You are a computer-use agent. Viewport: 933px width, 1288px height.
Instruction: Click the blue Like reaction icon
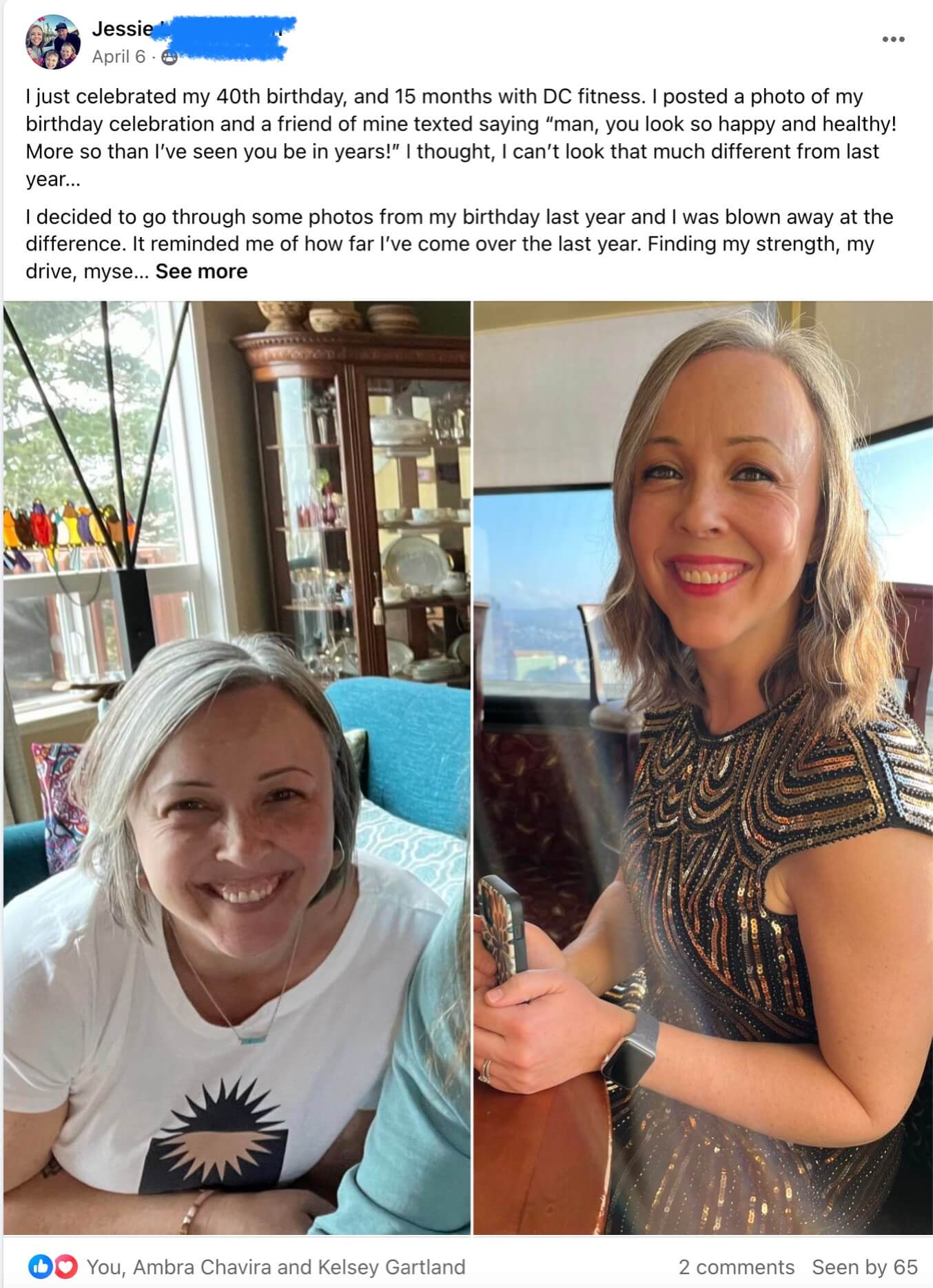tap(40, 1266)
